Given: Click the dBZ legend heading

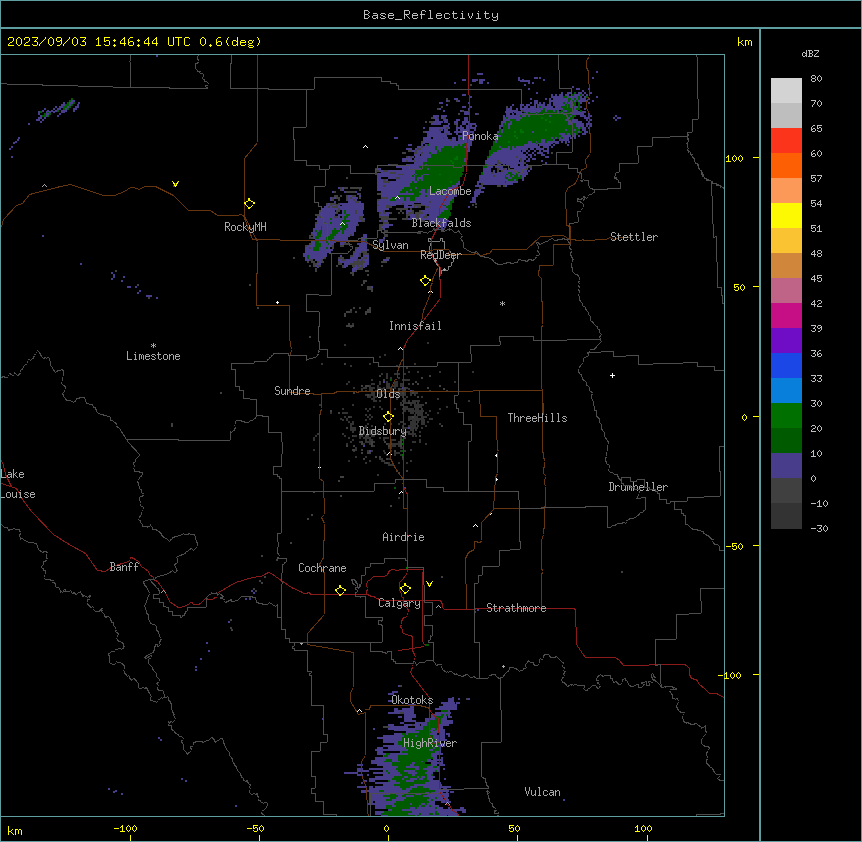Looking at the screenshot, I should pos(810,53).
